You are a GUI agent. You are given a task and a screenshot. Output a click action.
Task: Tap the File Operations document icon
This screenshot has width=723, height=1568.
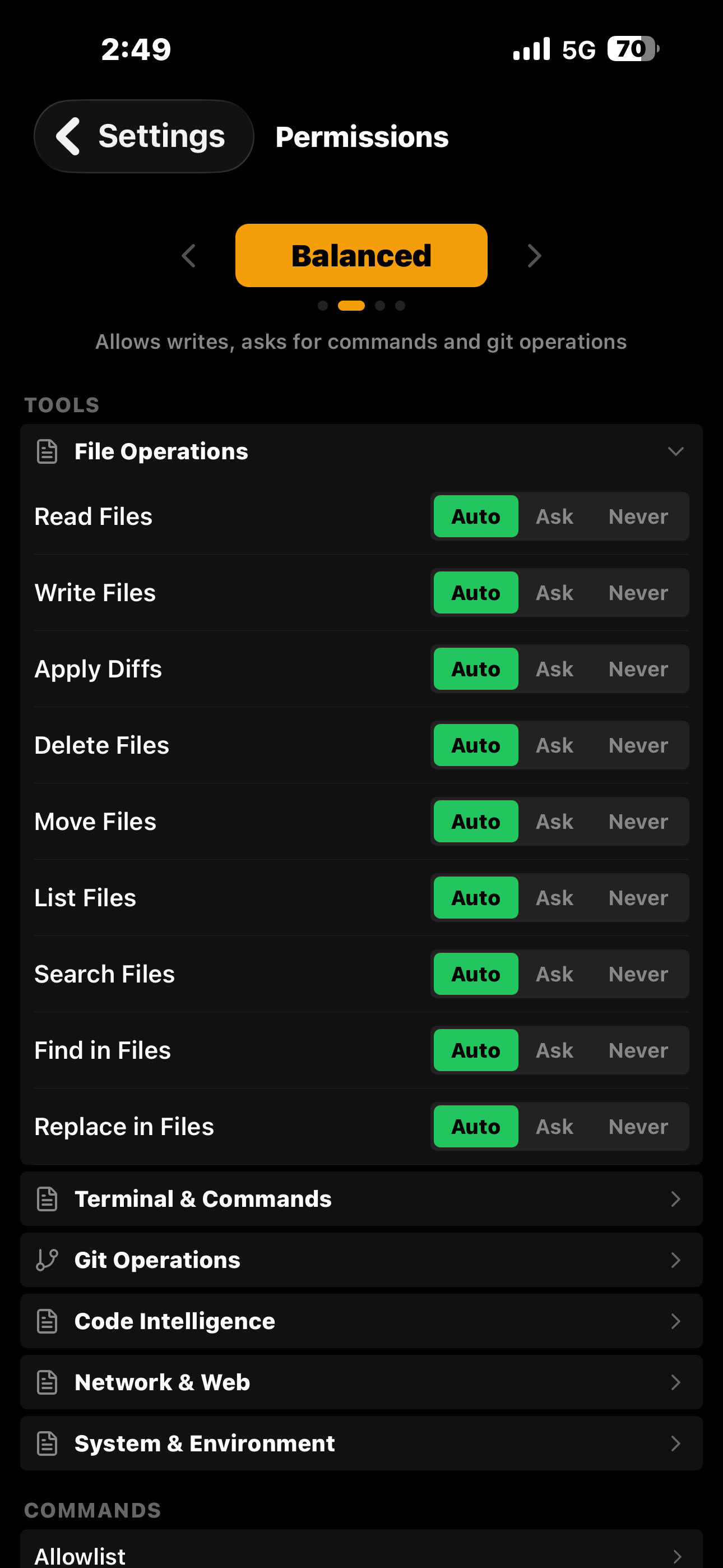tap(47, 451)
